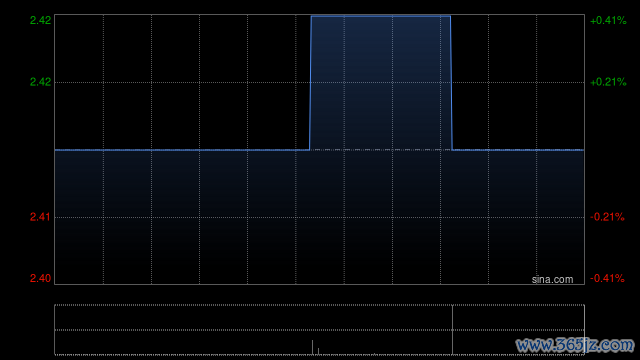This screenshot has height=360, width=640.
Task: Click the falling edge of the price plateau
Action: point(451,83)
